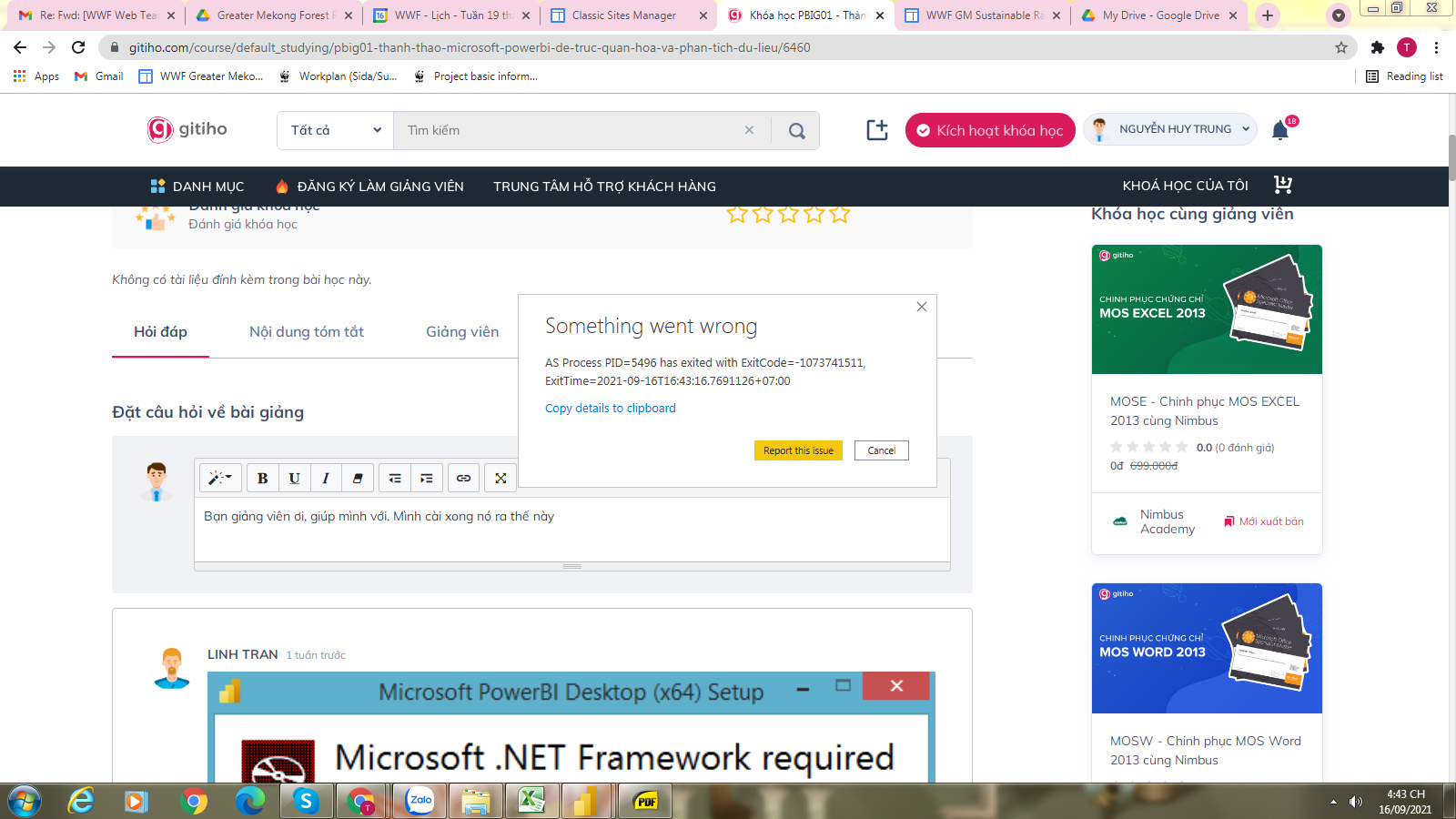Click the indent icon in editor
This screenshot has width=1456, height=819.
pyautogui.click(x=426, y=478)
